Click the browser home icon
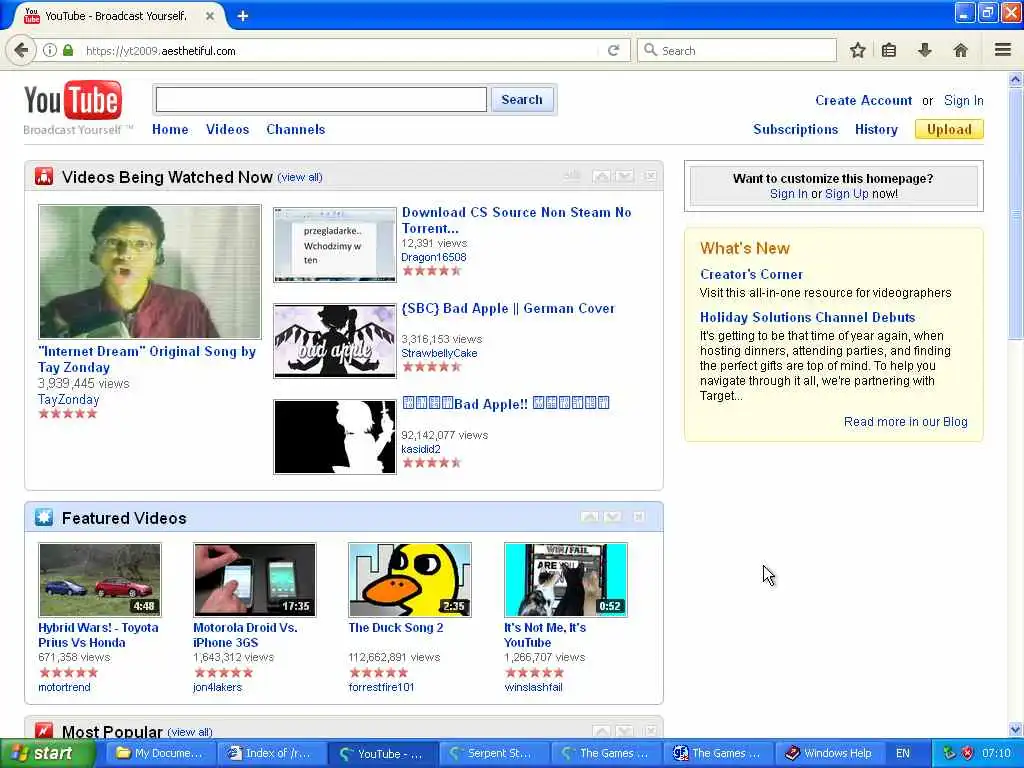Image resolution: width=1024 pixels, height=768 pixels. [960, 50]
